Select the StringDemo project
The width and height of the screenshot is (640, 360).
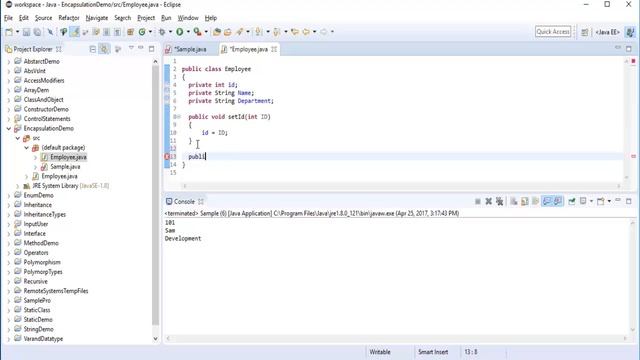(38, 329)
